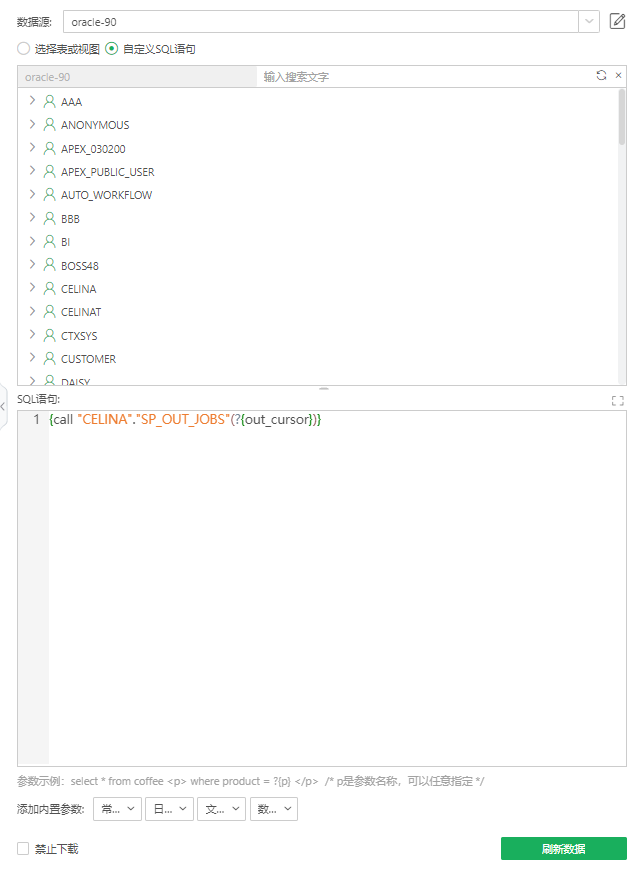This screenshot has height=875, width=638.
Task: Click the user icon beside CUSTOMER
Action: (48, 358)
